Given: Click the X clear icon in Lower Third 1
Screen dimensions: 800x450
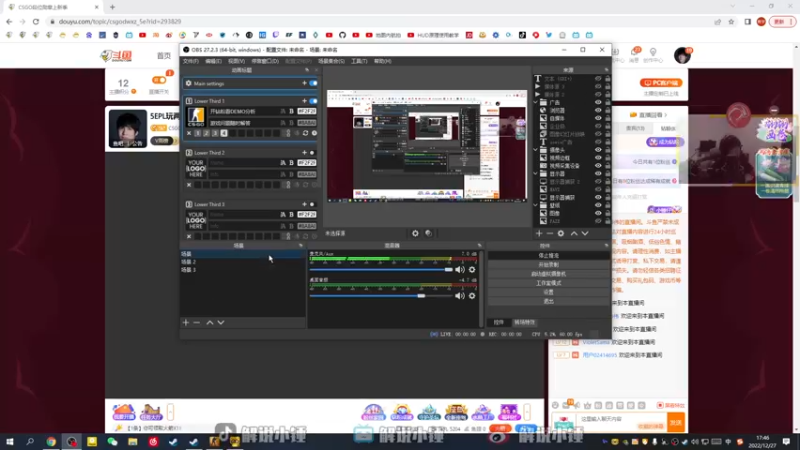Looking at the screenshot, I should pyautogui.click(x=189, y=133).
